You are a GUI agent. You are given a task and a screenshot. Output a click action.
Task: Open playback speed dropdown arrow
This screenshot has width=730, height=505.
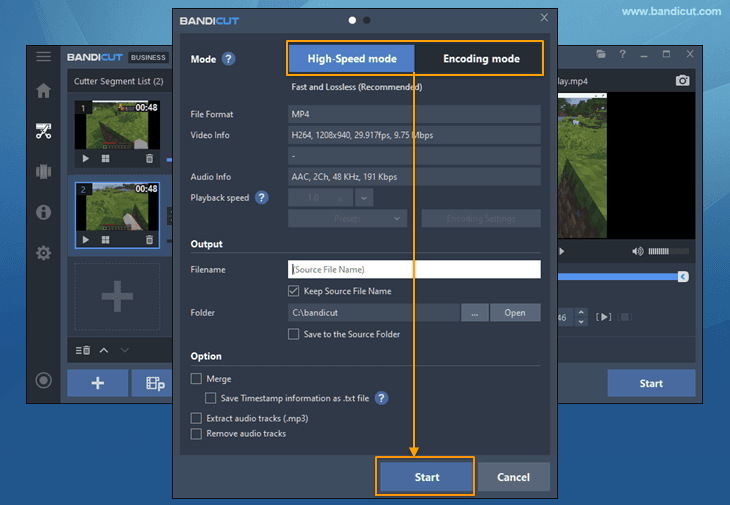coord(364,198)
